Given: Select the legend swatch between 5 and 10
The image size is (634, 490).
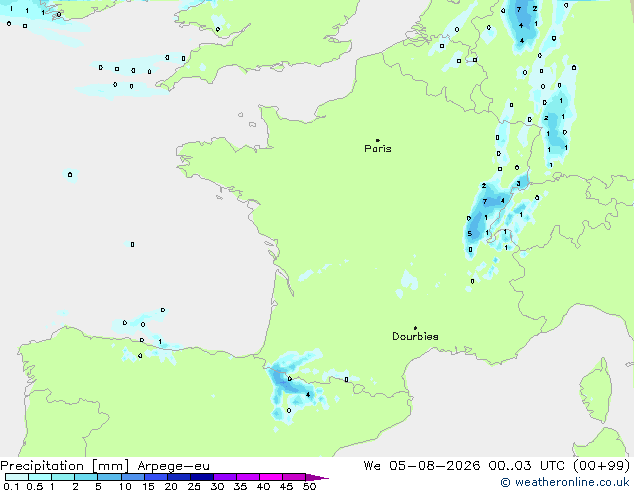Looking at the screenshot, I should coord(110,477).
